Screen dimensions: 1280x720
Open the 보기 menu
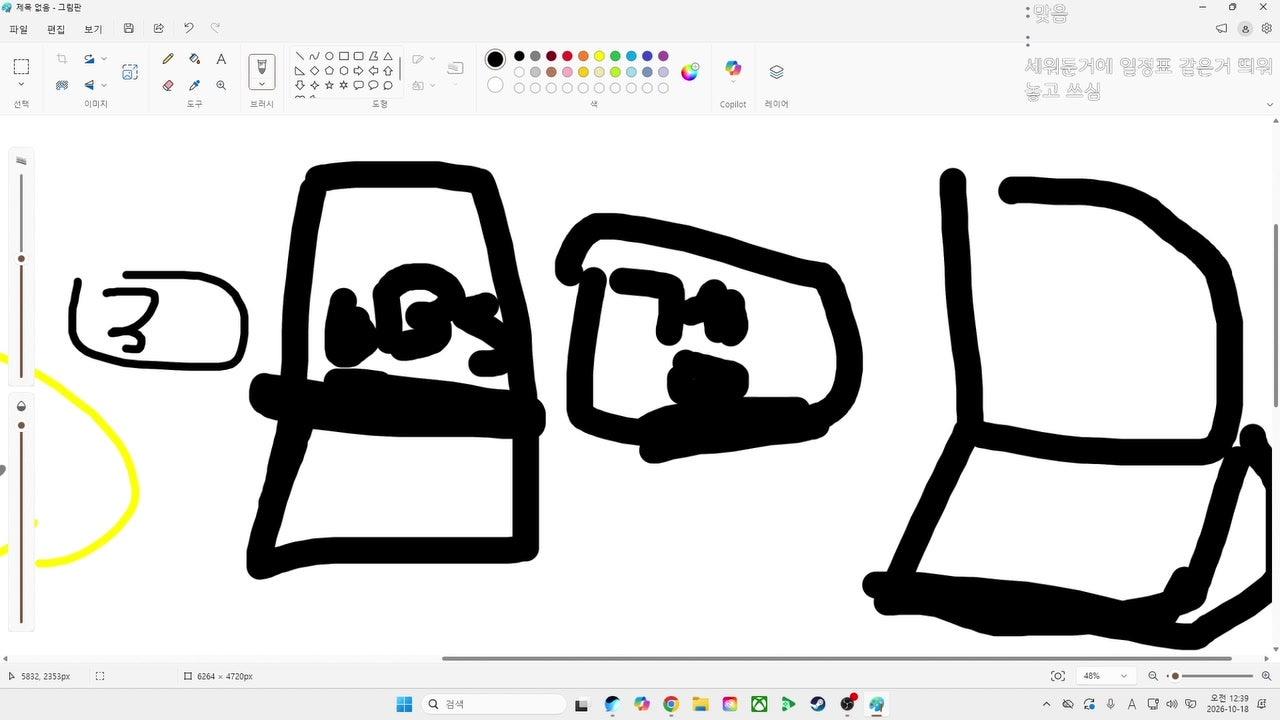point(93,29)
